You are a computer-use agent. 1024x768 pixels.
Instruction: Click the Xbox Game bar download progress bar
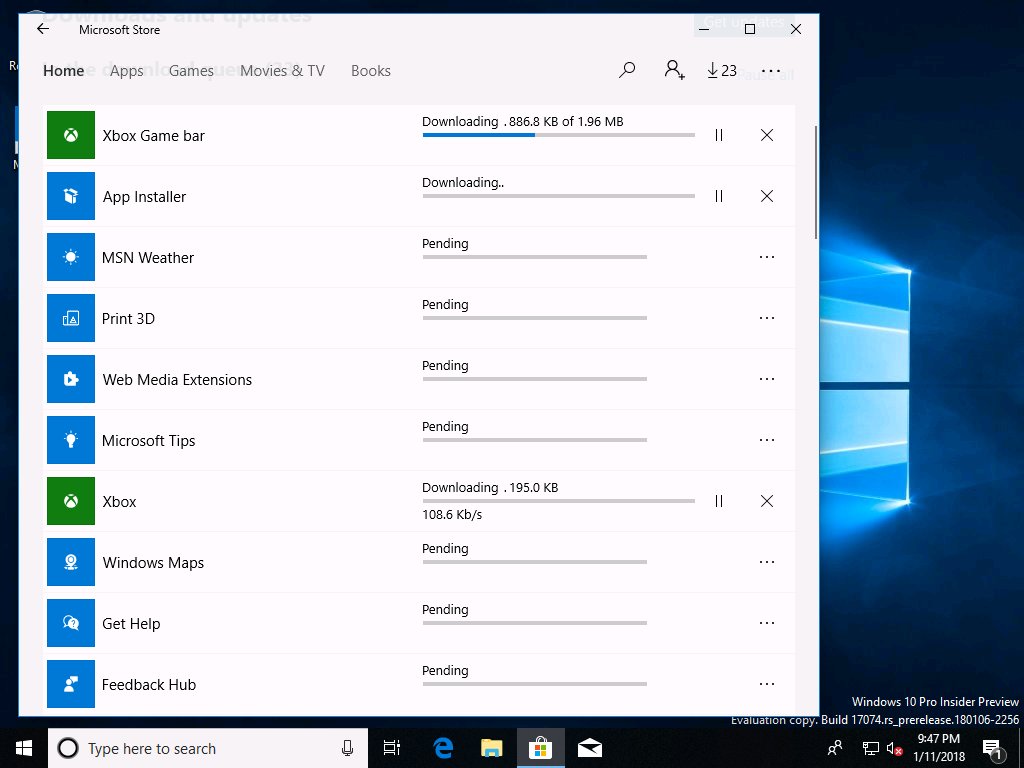pyautogui.click(x=558, y=135)
